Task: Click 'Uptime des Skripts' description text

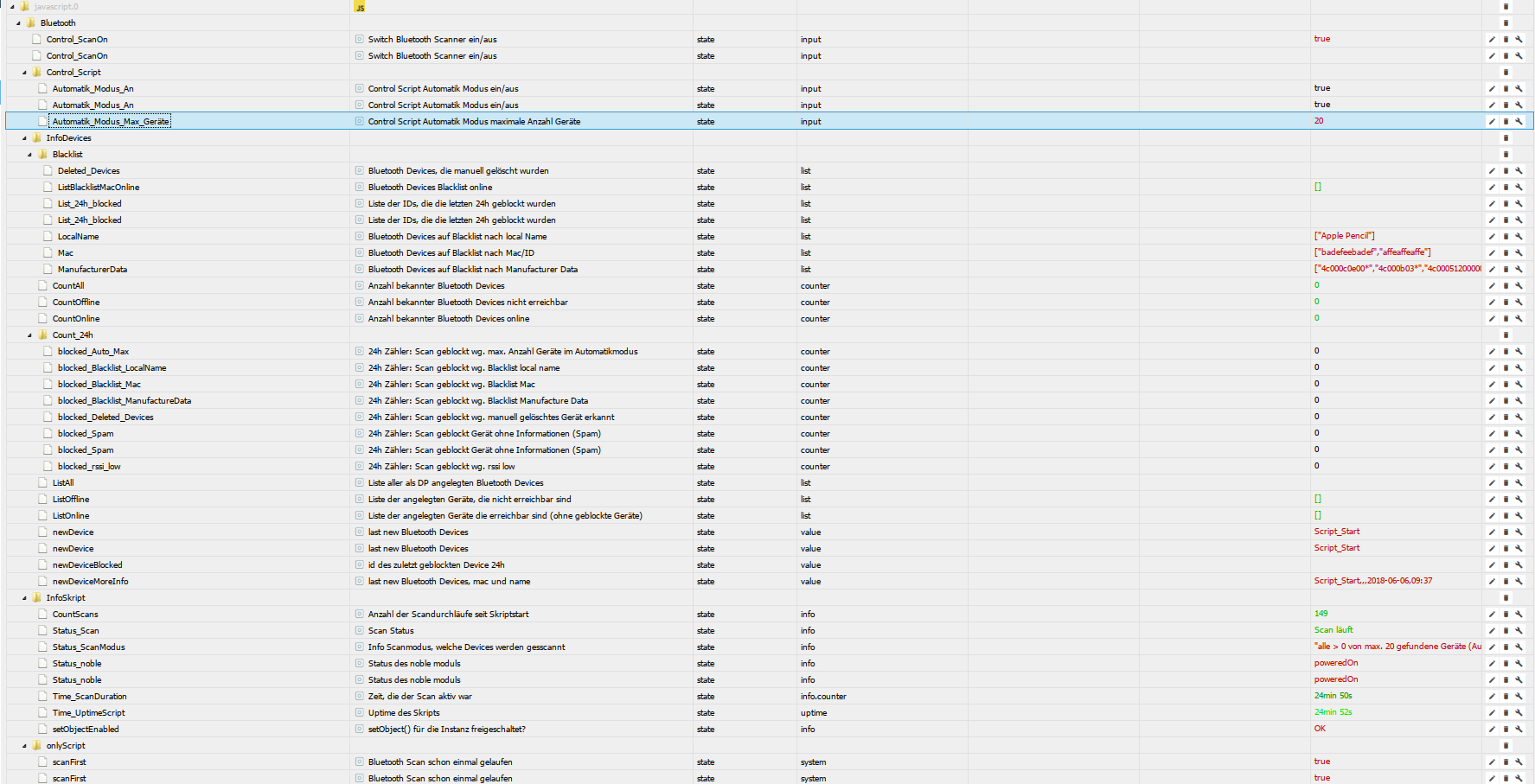Action: [x=404, y=713]
